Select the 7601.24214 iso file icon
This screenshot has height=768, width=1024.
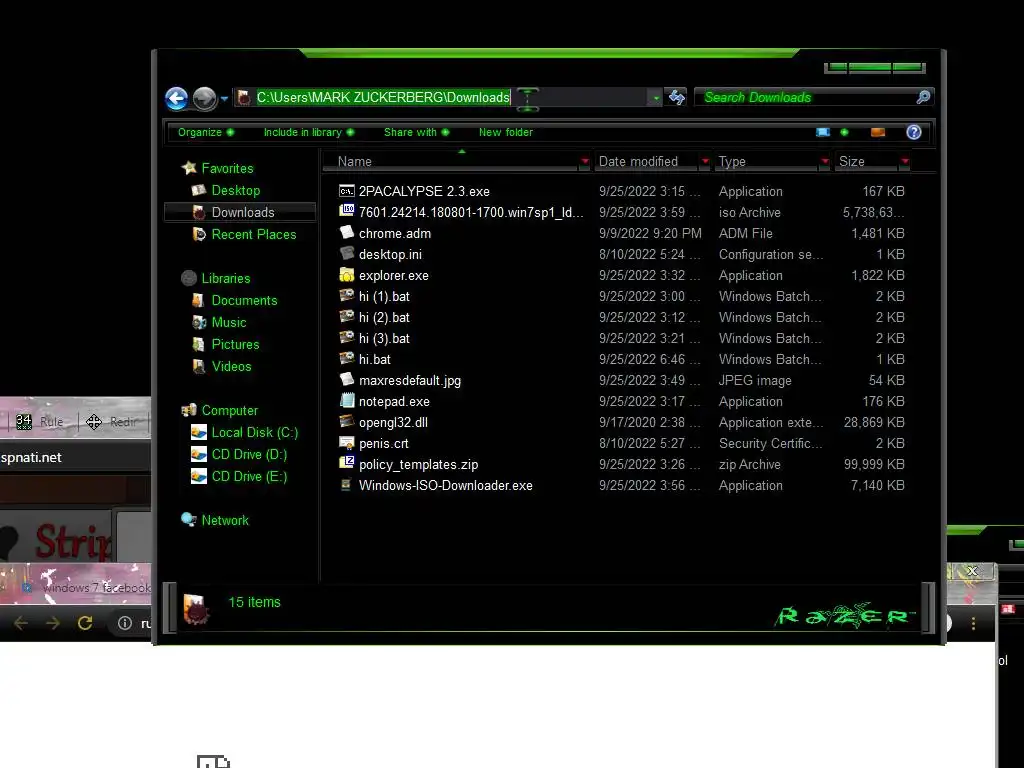(x=347, y=211)
